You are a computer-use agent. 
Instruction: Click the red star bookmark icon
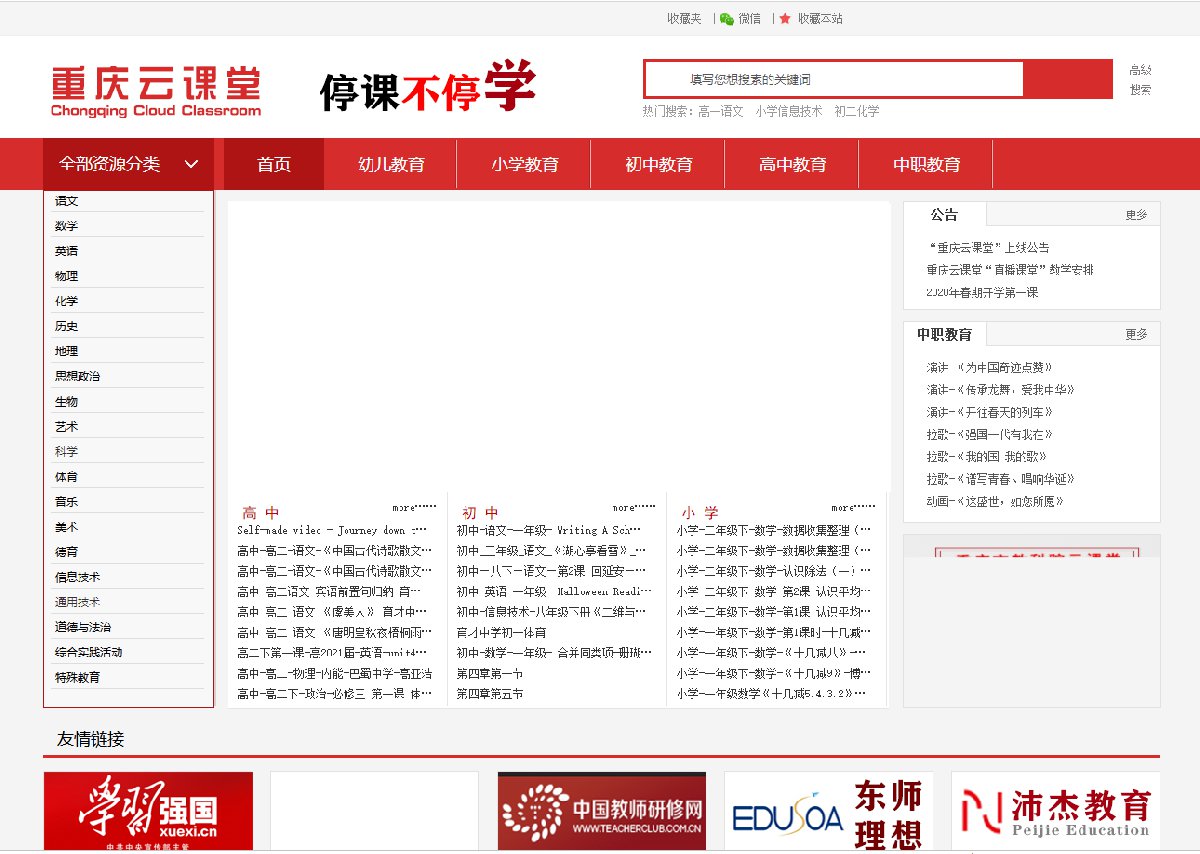pos(785,19)
